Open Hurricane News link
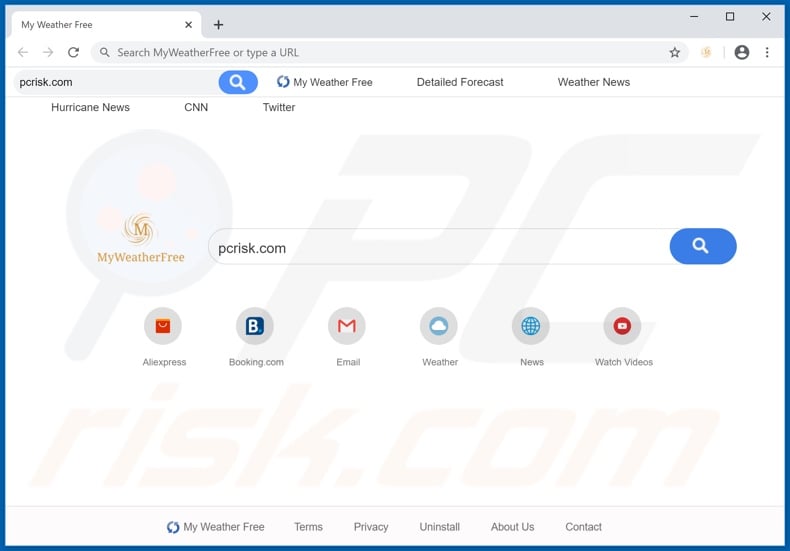 (90, 107)
